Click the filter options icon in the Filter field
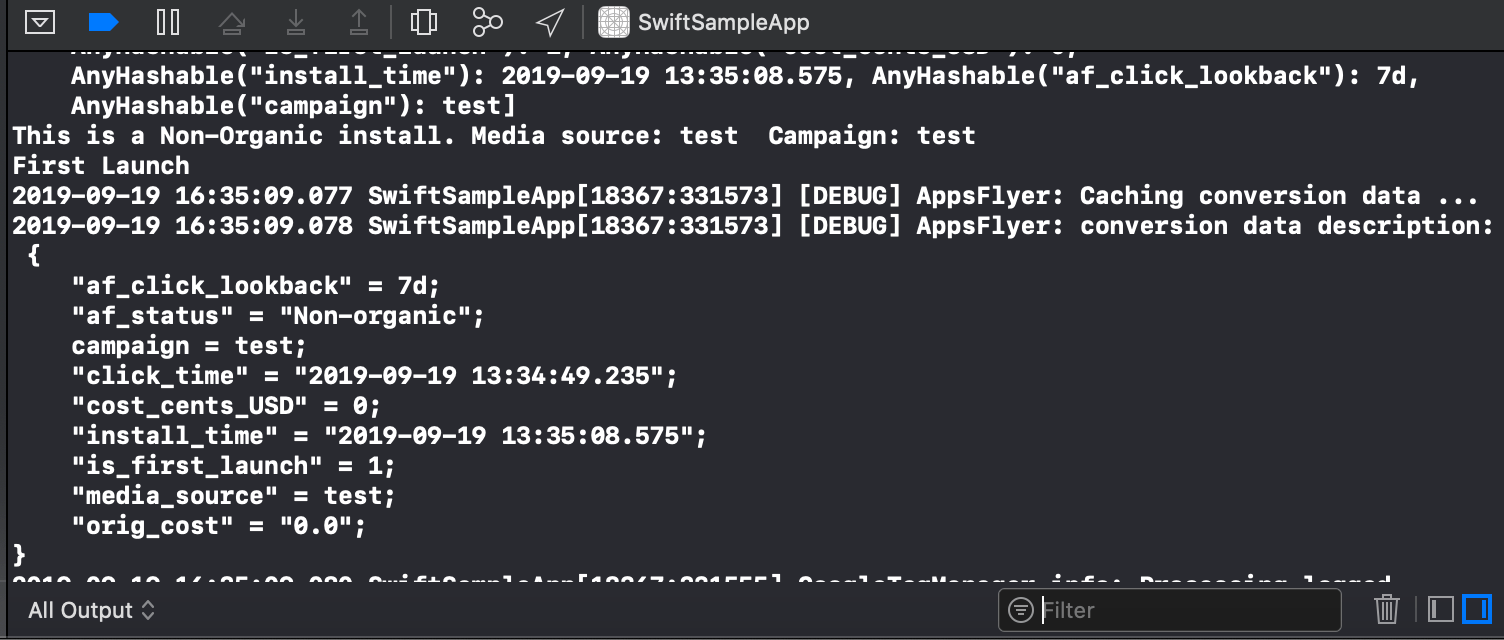Image resolution: width=1504 pixels, height=640 pixels. pos(1021,610)
